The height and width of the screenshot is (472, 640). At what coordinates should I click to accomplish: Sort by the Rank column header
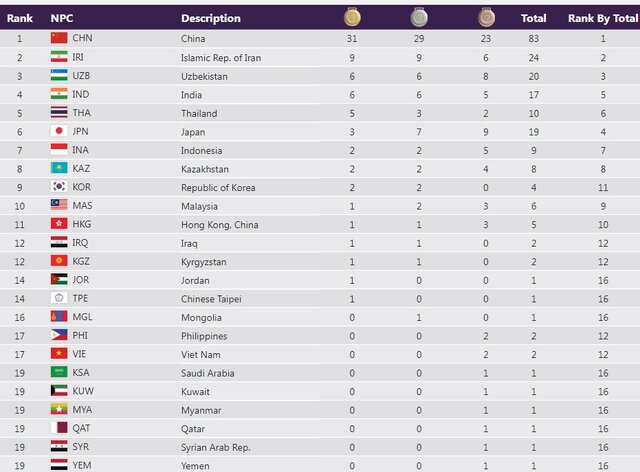tap(20, 18)
